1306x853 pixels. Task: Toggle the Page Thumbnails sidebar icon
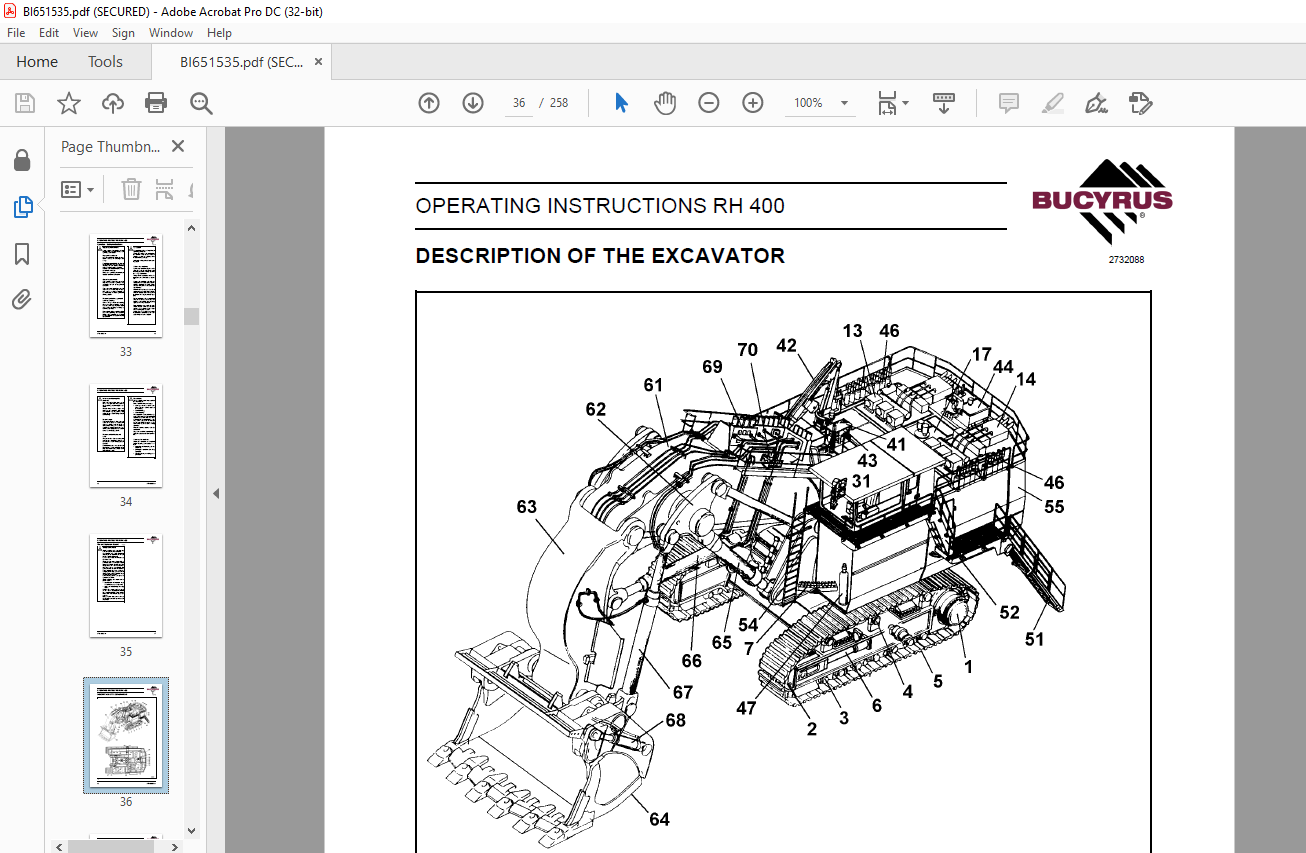tap(23, 207)
